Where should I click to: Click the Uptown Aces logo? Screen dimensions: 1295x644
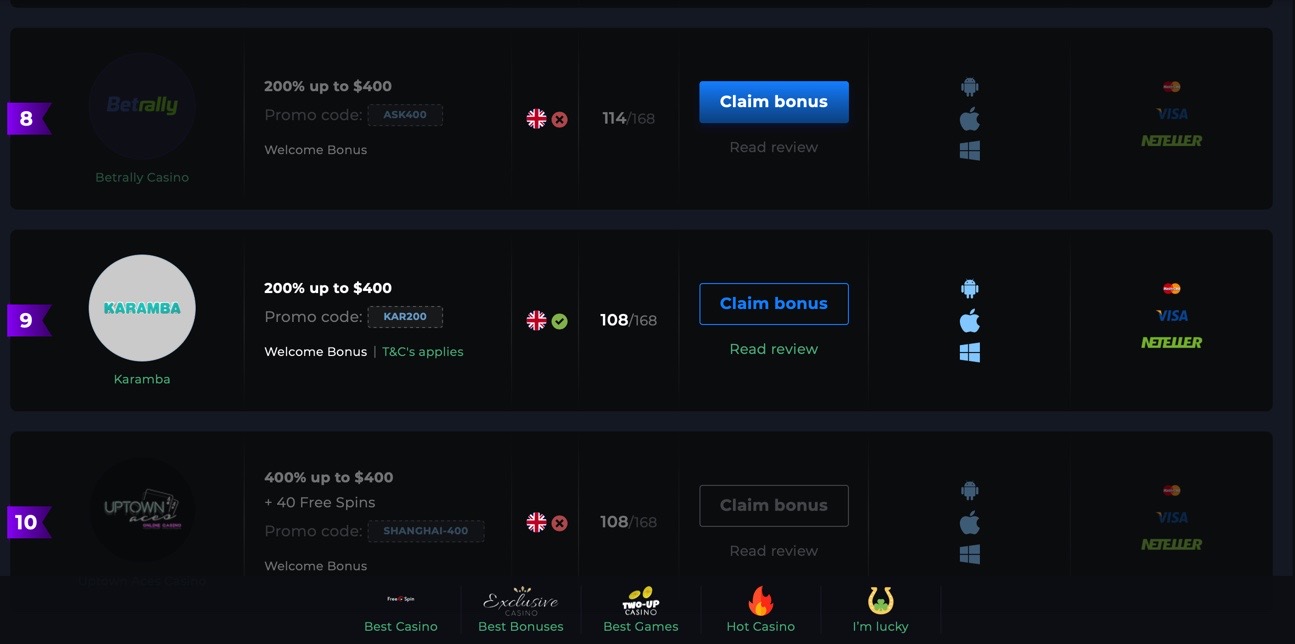coord(142,510)
